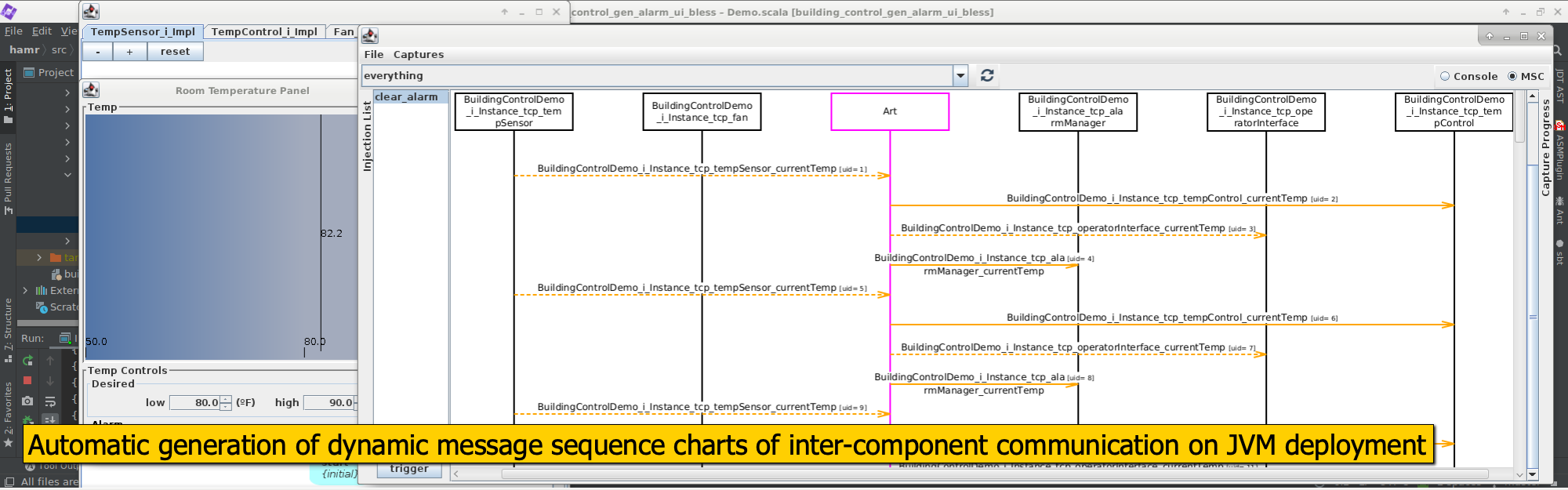Select clear_alarm in the Injection List
This screenshot has width=1568, height=490.
406,97
